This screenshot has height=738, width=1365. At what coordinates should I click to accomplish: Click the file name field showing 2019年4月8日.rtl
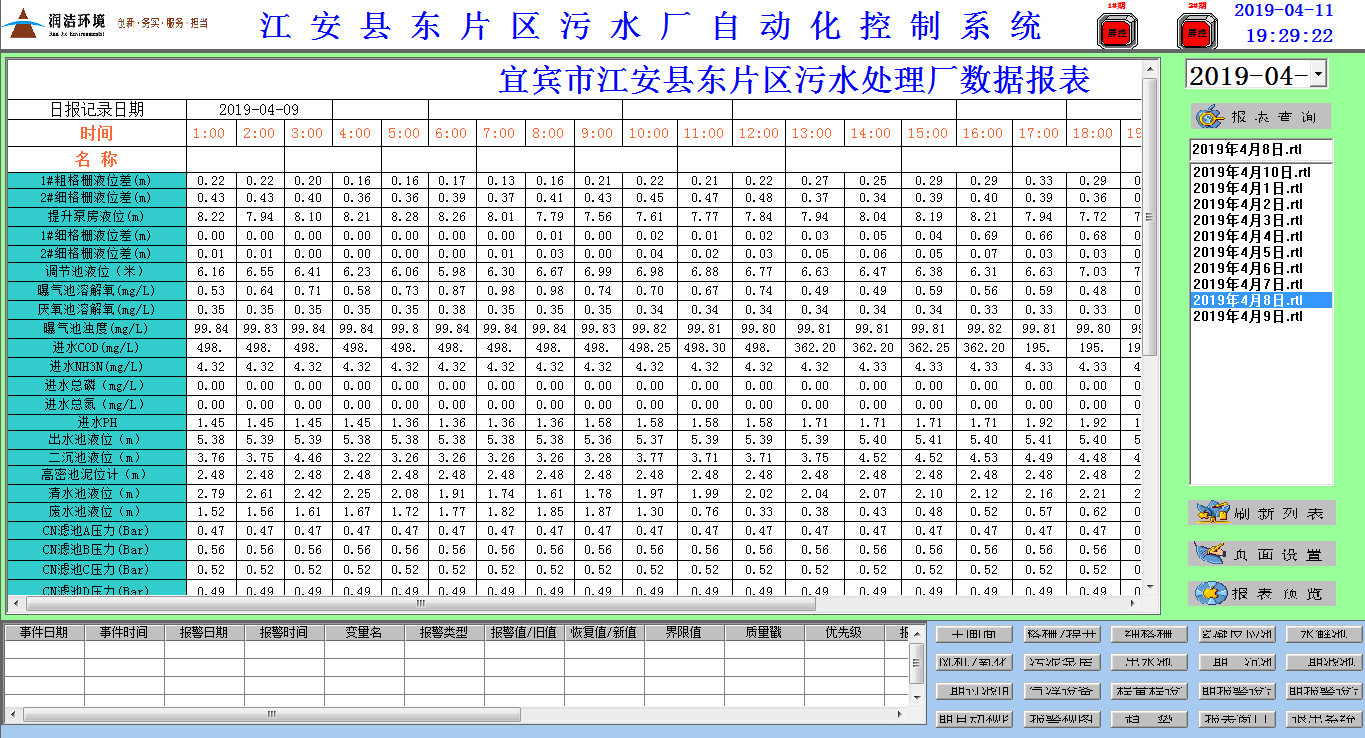[1260, 149]
